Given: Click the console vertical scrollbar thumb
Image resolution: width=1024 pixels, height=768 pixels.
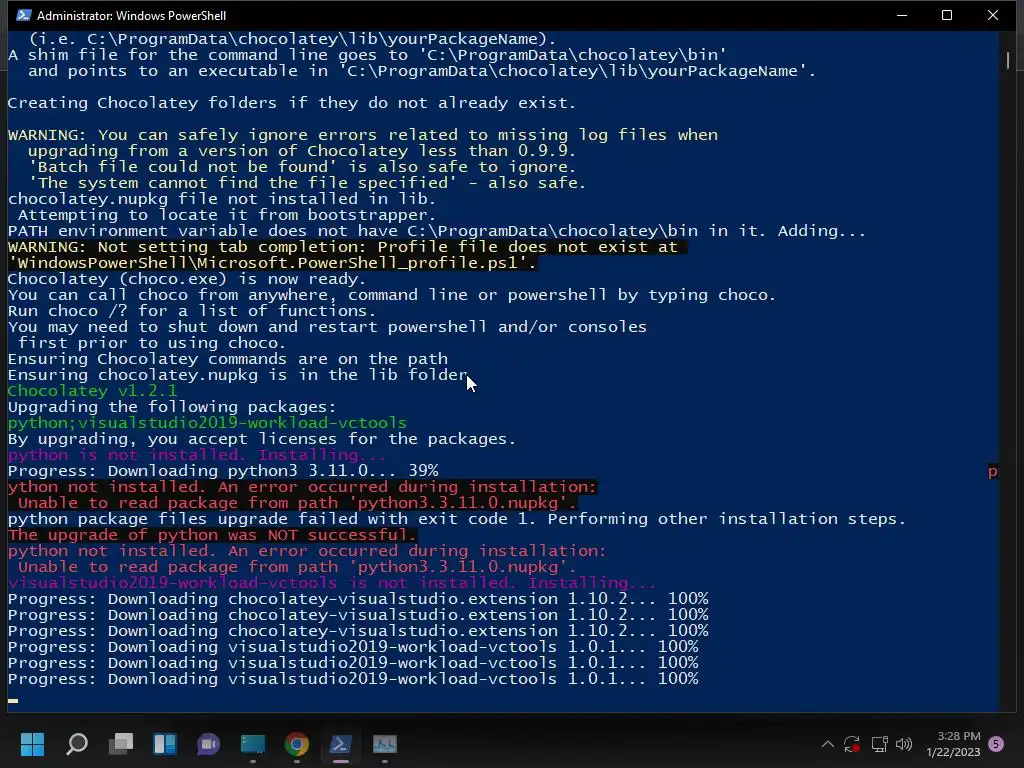Looking at the screenshot, I should click(1008, 60).
